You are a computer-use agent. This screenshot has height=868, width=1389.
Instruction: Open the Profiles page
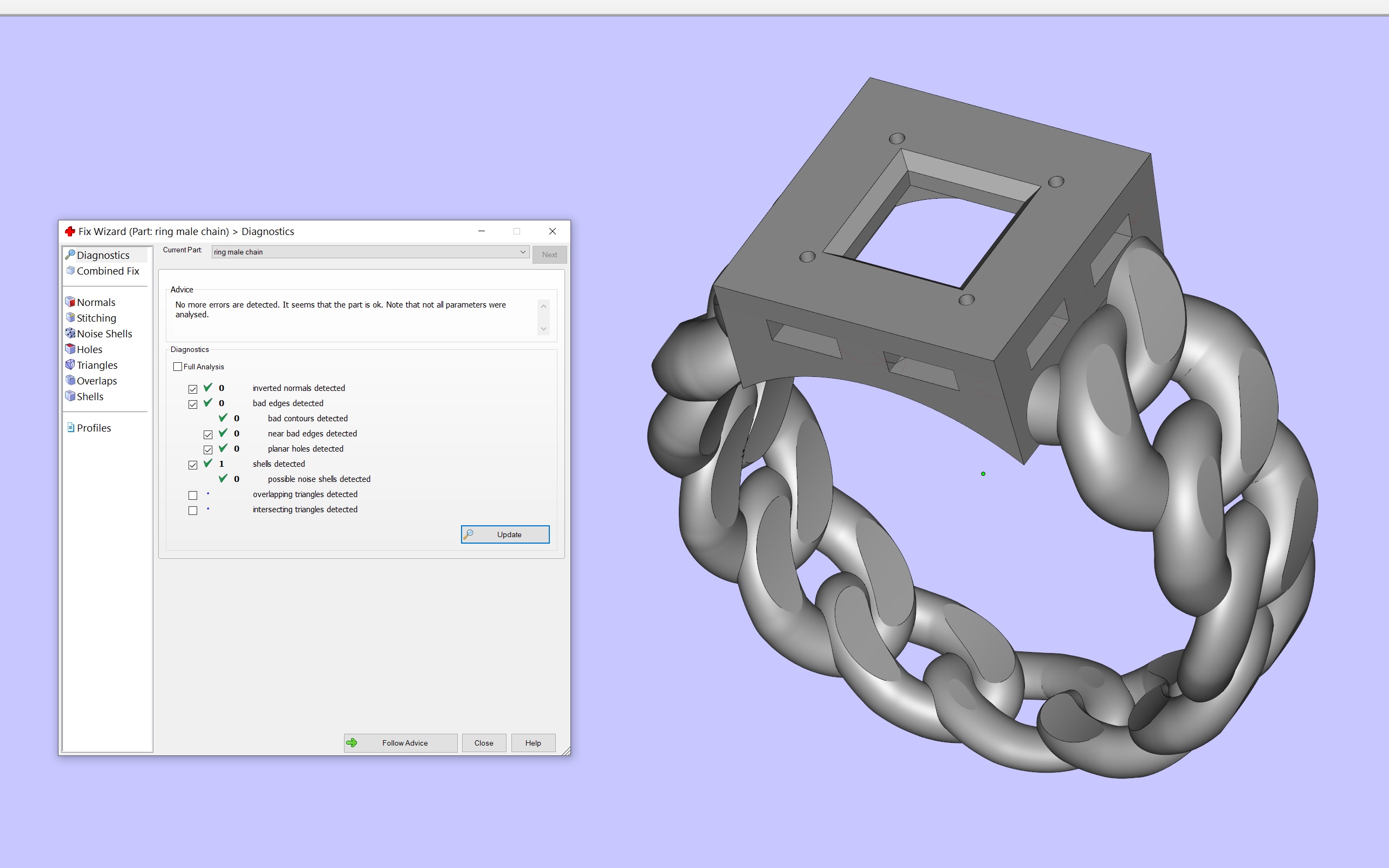tap(94, 427)
